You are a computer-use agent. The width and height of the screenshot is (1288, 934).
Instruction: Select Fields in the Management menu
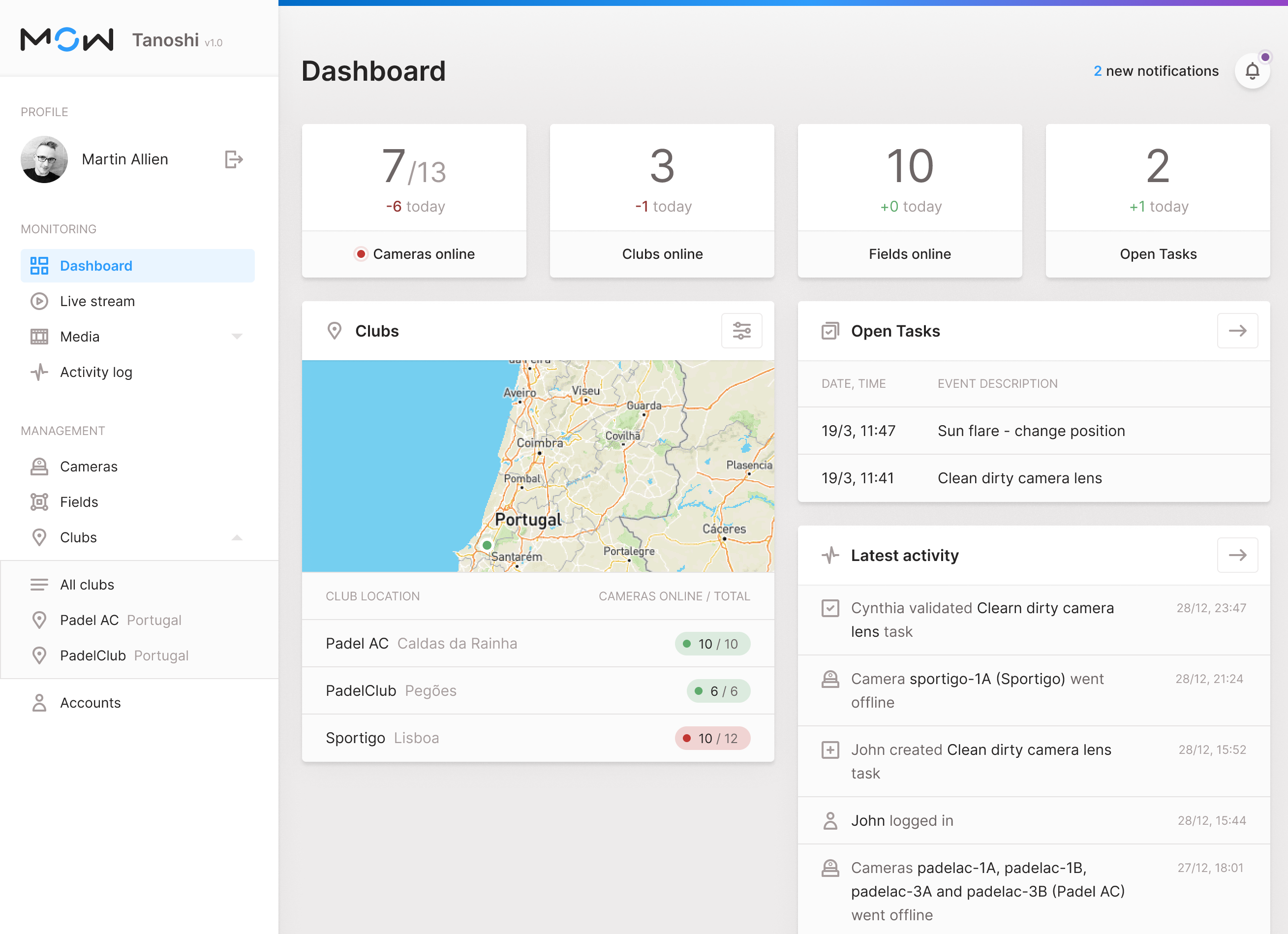[79, 502]
